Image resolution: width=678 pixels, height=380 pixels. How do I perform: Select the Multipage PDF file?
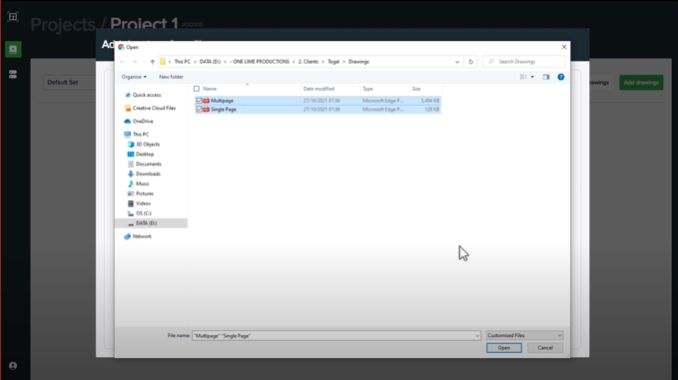pyautogui.click(x=317, y=101)
